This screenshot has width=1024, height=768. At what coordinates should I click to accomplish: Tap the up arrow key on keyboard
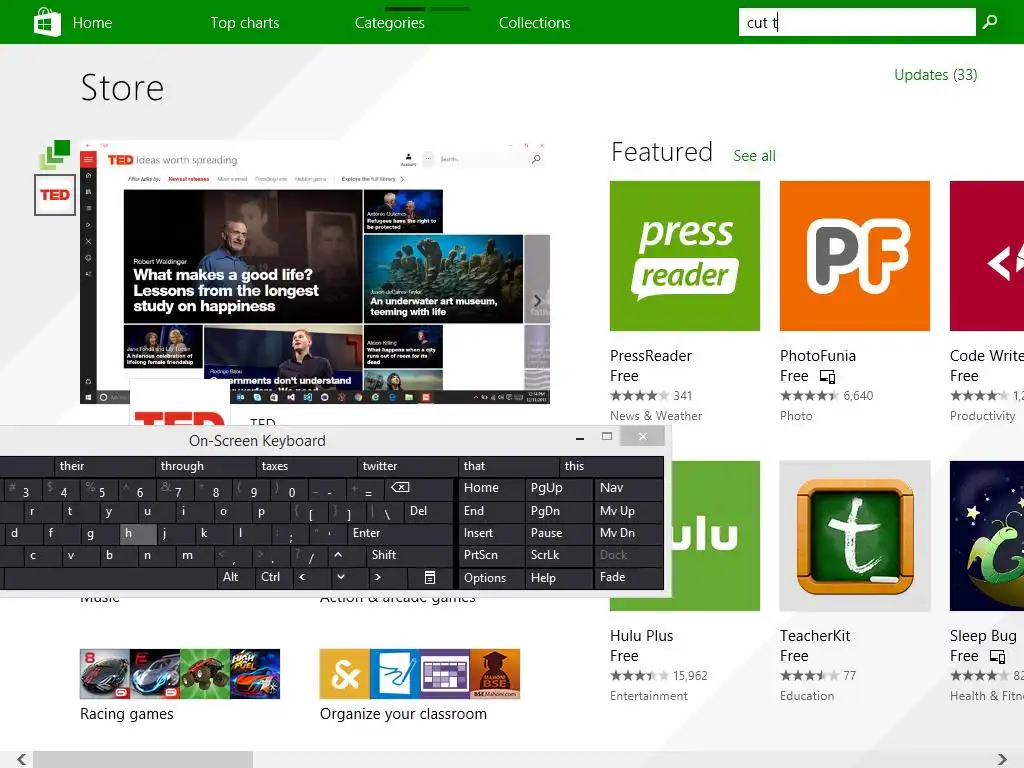coord(338,555)
